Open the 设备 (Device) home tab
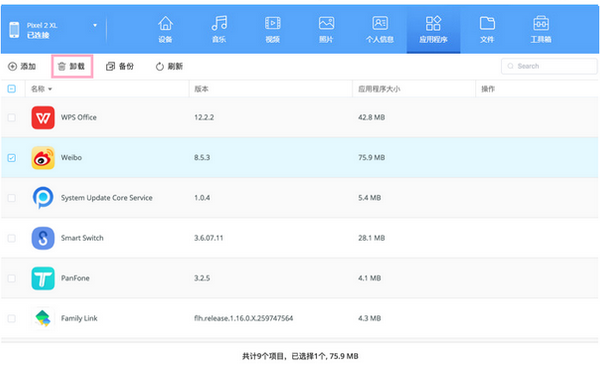Screen dimensions: 600x369 165,29
